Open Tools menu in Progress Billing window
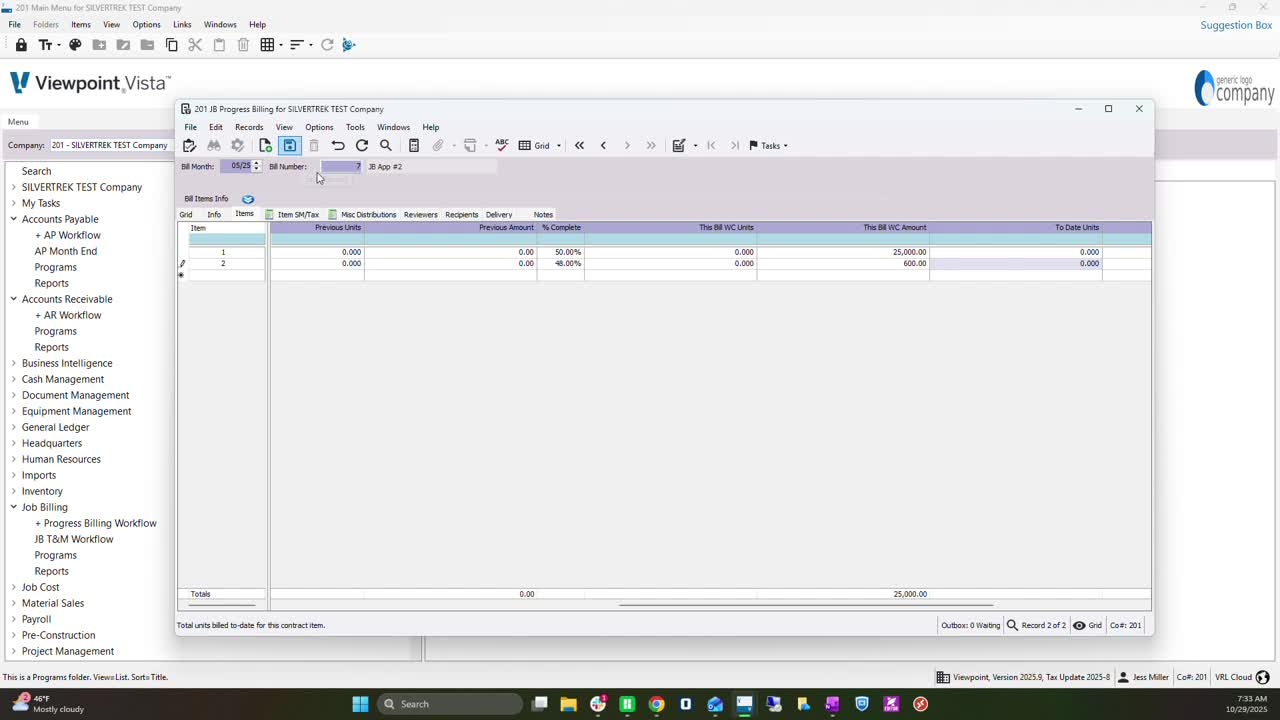The width and height of the screenshot is (1280, 720). point(355,127)
